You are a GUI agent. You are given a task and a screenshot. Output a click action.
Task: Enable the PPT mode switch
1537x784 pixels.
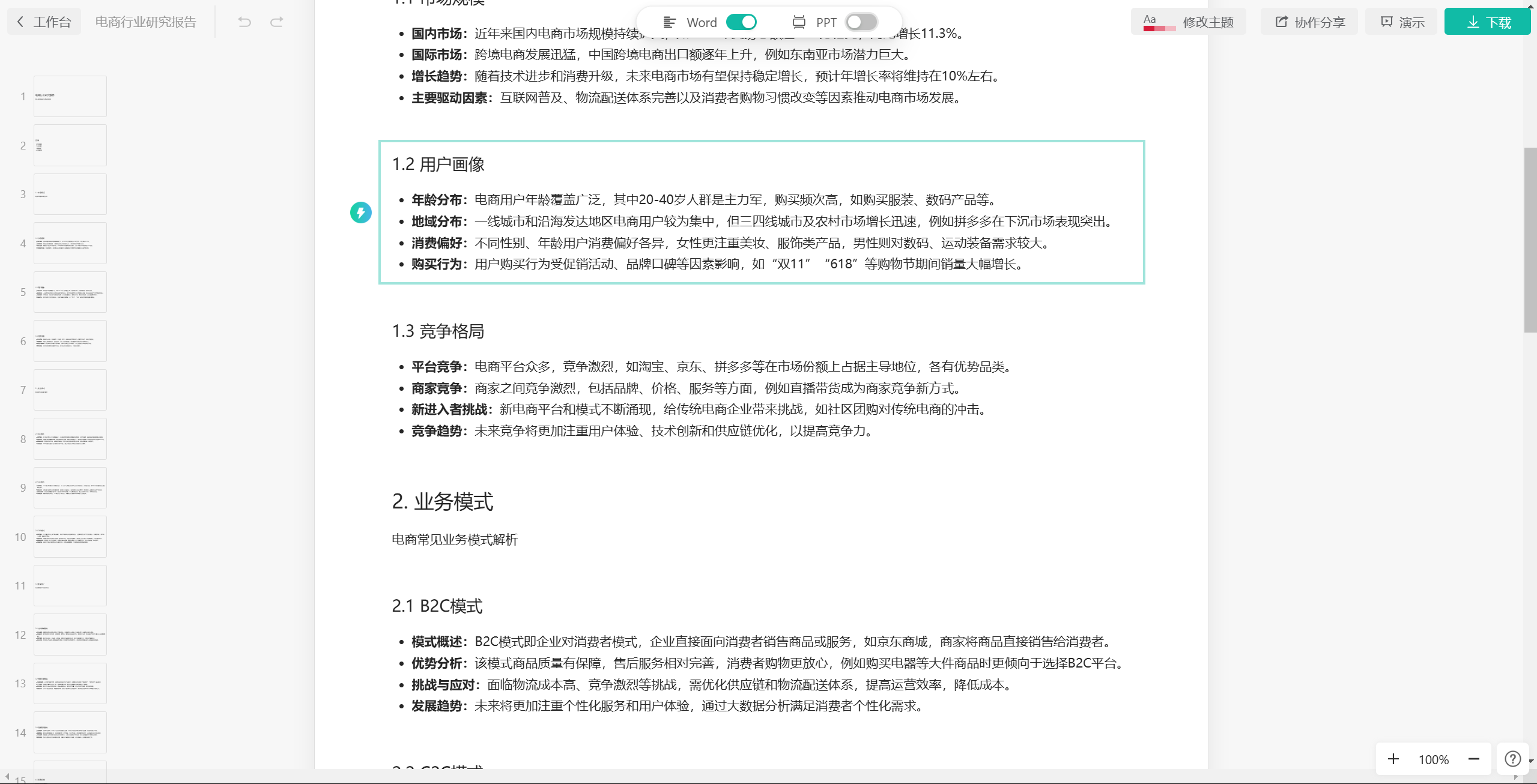tap(861, 22)
